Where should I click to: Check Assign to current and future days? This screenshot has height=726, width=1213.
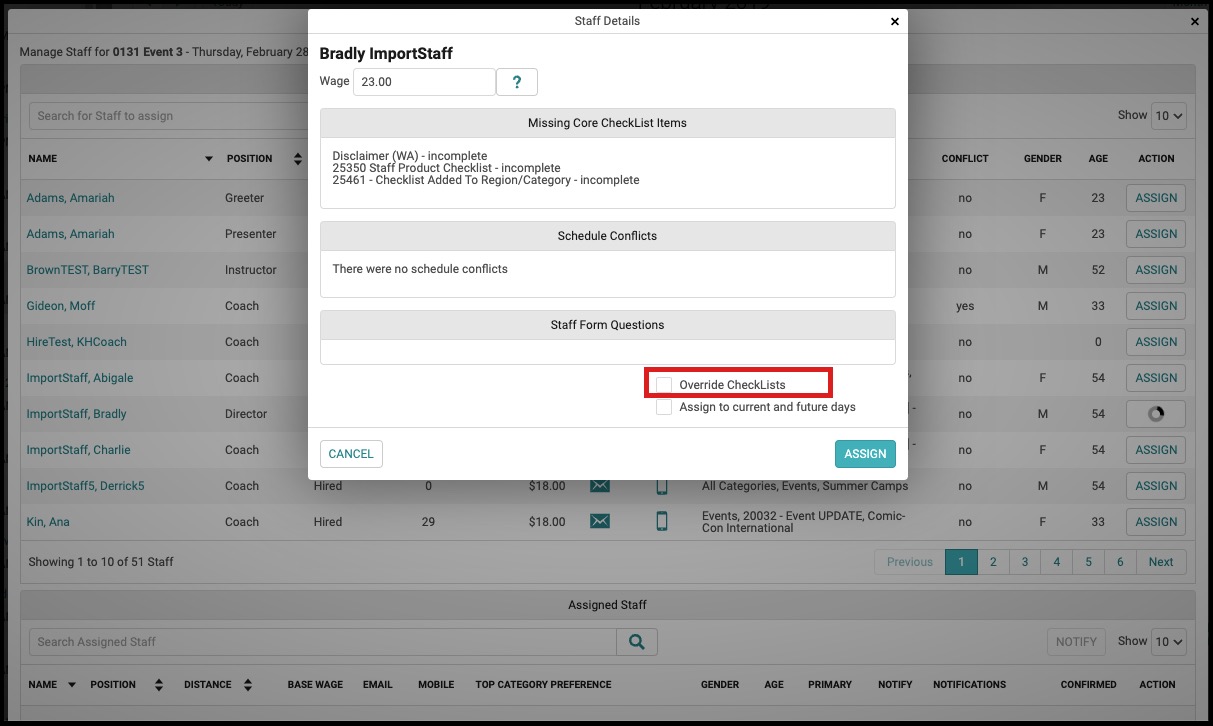tap(664, 407)
